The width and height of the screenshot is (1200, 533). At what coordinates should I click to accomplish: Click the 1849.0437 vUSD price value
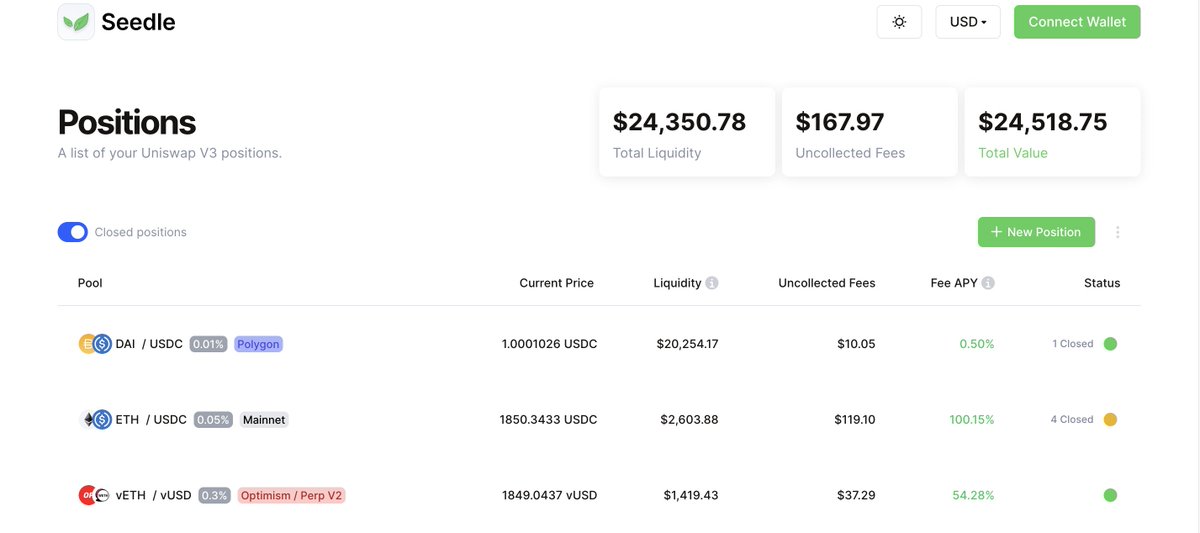pos(549,495)
